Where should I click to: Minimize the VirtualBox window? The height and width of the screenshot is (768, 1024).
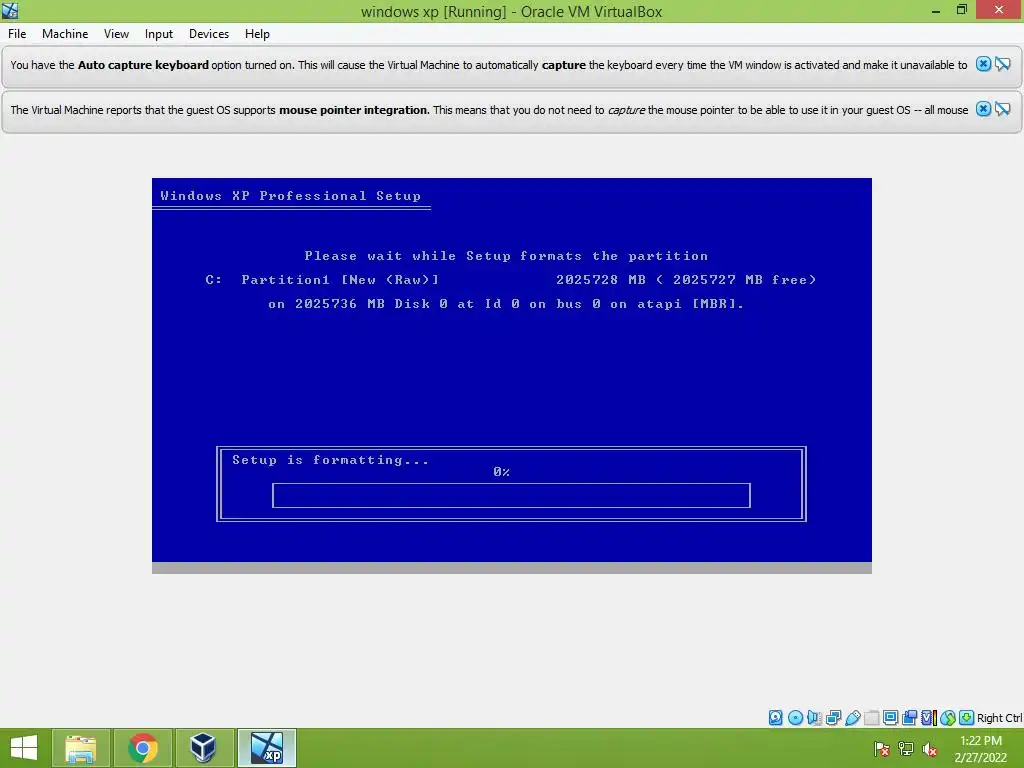coord(936,10)
